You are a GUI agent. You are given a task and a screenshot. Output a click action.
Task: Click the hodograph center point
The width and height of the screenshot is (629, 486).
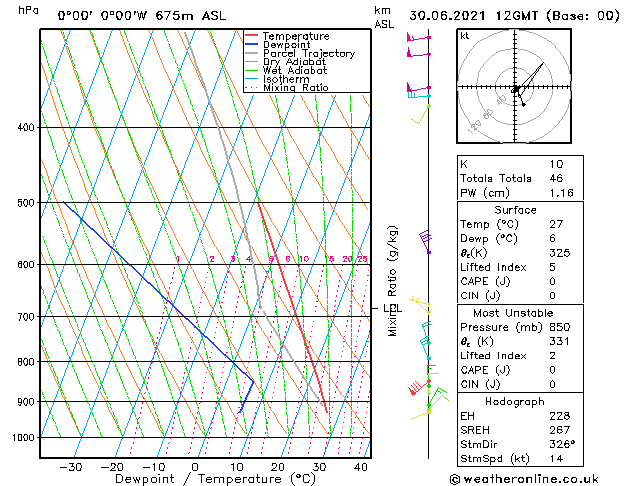coord(516,89)
